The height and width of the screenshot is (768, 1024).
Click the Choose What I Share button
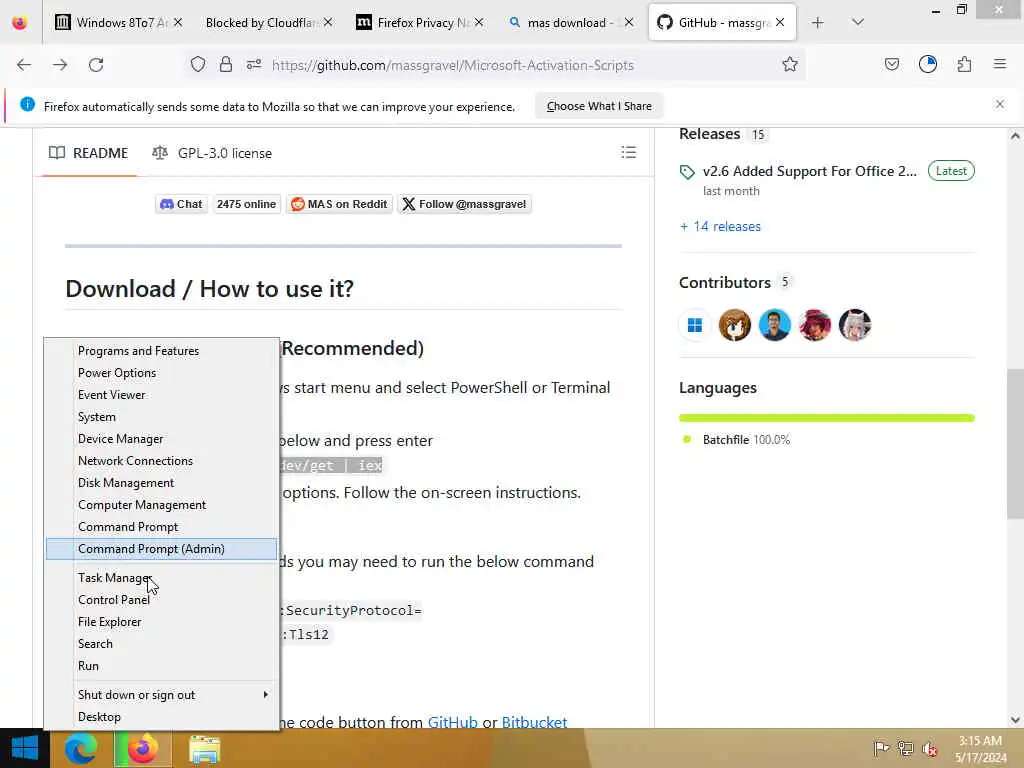coord(599,106)
